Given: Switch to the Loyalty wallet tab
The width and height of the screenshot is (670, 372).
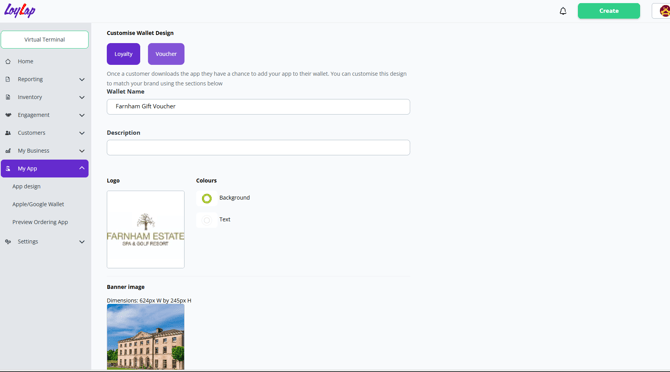Looking at the screenshot, I should tap(123, 54).
